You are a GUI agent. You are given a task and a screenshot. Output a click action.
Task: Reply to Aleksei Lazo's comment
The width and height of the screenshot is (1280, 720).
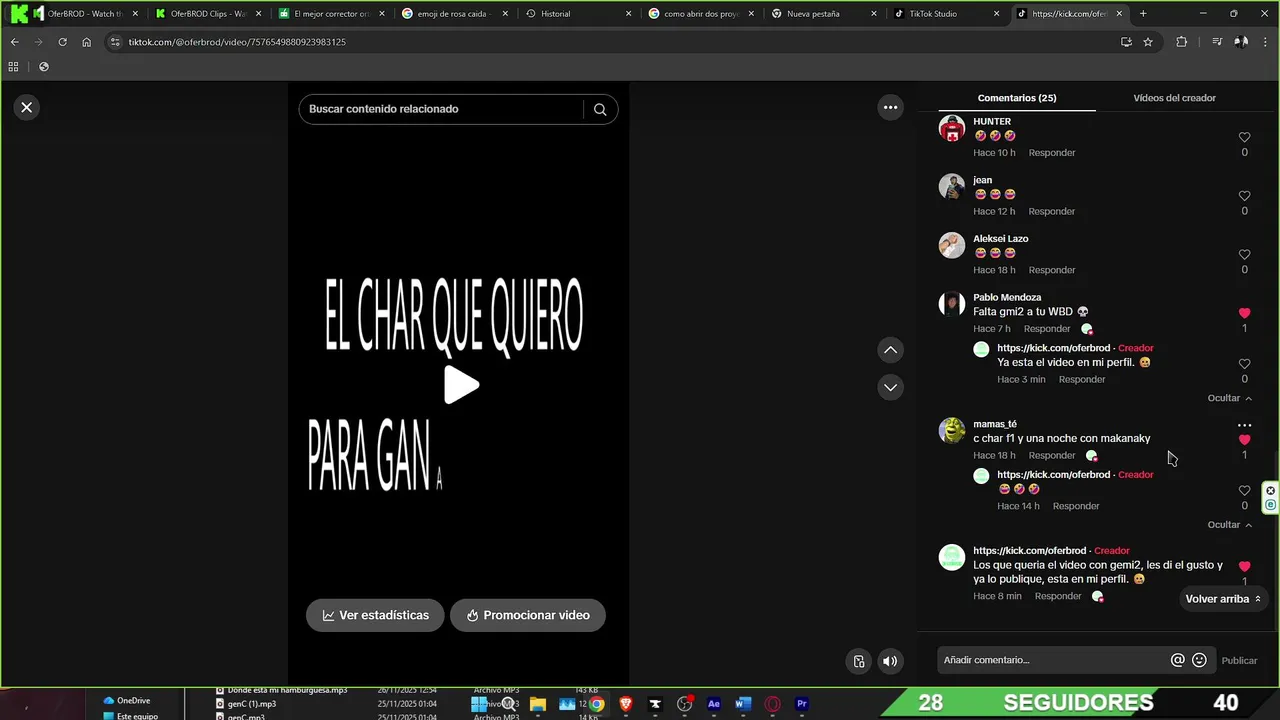tap(1052, 270)
